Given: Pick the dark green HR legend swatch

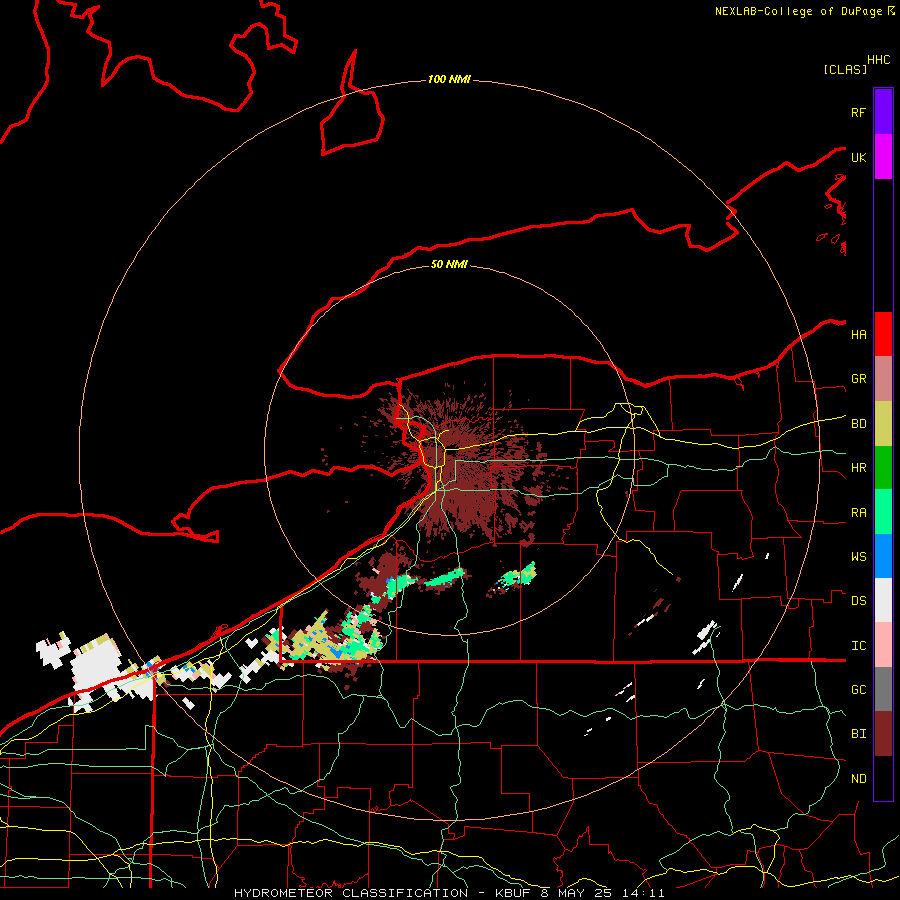Looking at the screenshot, I should [883, 468].
